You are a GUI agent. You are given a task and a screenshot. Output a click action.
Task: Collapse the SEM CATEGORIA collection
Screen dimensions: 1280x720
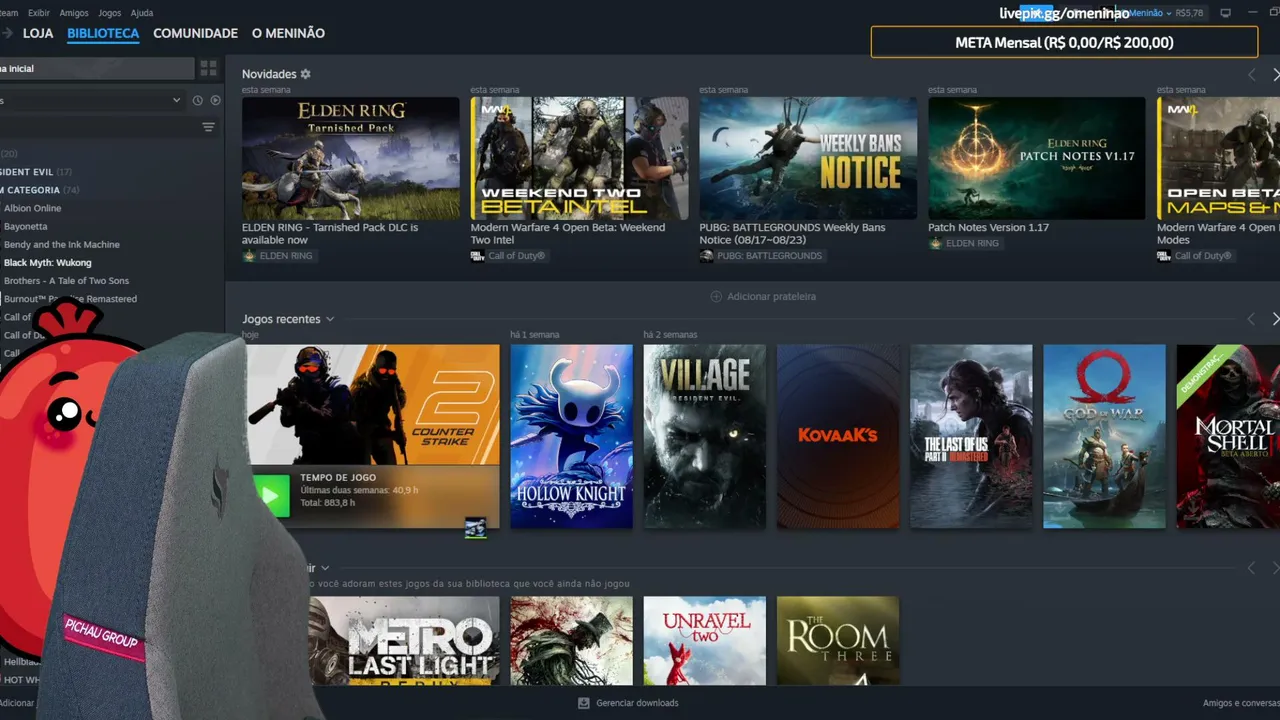[x=40, y=190]
